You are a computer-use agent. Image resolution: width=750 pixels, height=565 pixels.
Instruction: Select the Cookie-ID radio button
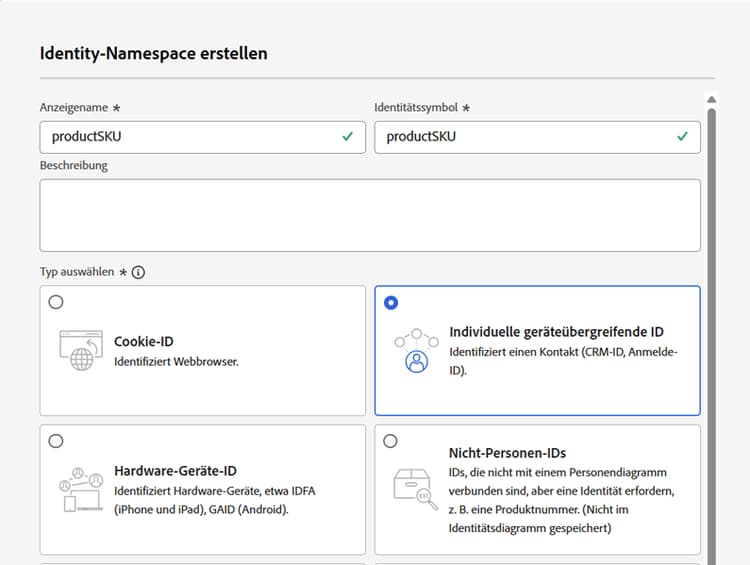[56, 302]
